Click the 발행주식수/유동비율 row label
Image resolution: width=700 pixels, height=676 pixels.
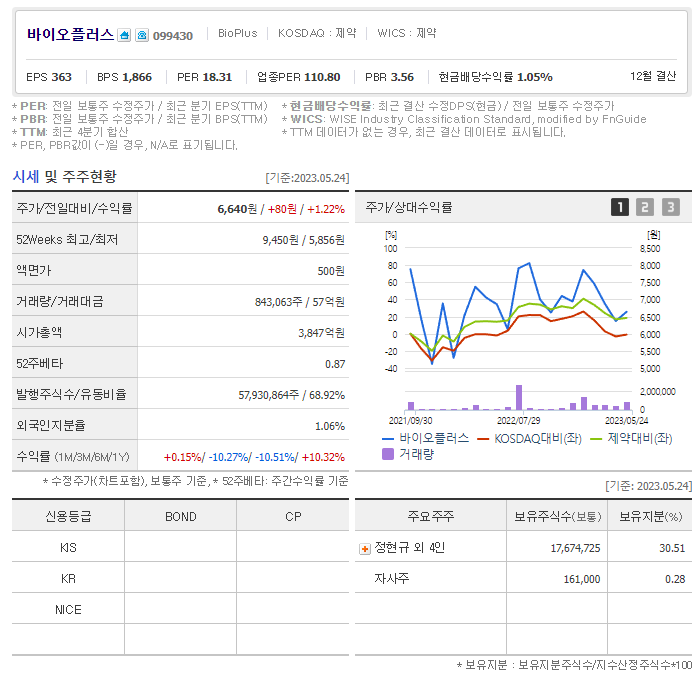71,394
